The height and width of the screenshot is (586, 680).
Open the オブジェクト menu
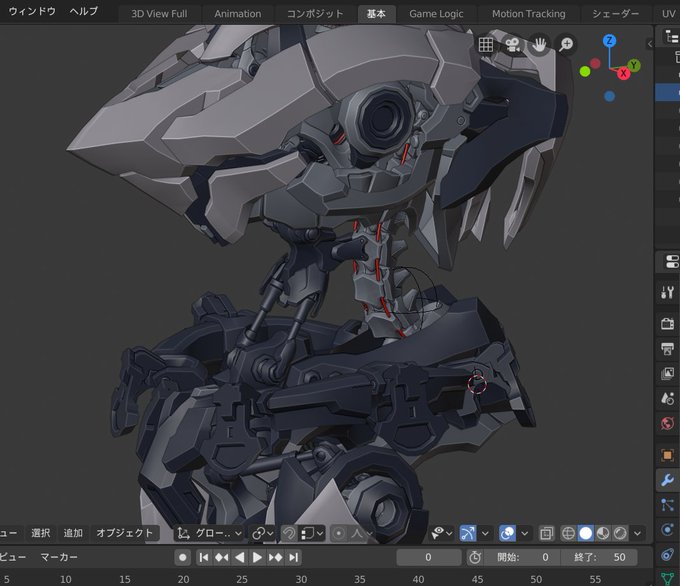(124, 533)
